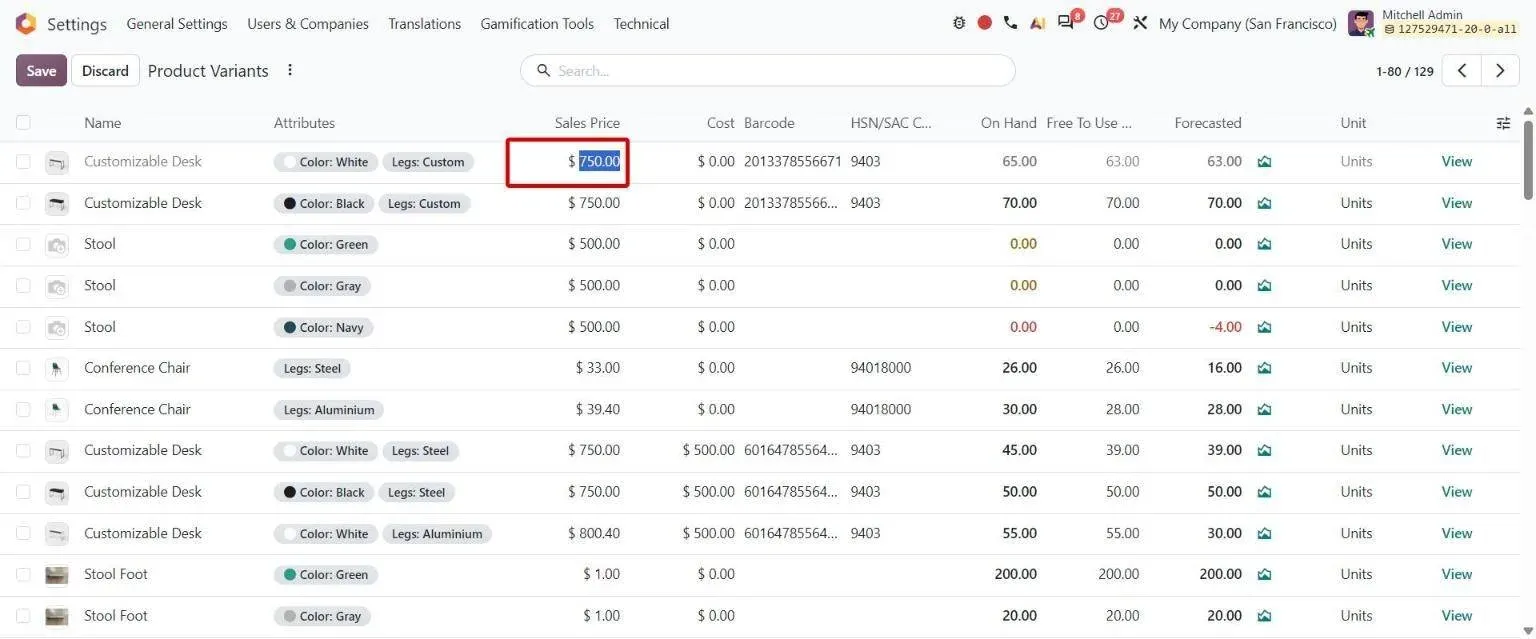Select Customizable Desk White Custom row checkbox
The width and height of the screenshot is (1536, 639).
pos(23,161)
